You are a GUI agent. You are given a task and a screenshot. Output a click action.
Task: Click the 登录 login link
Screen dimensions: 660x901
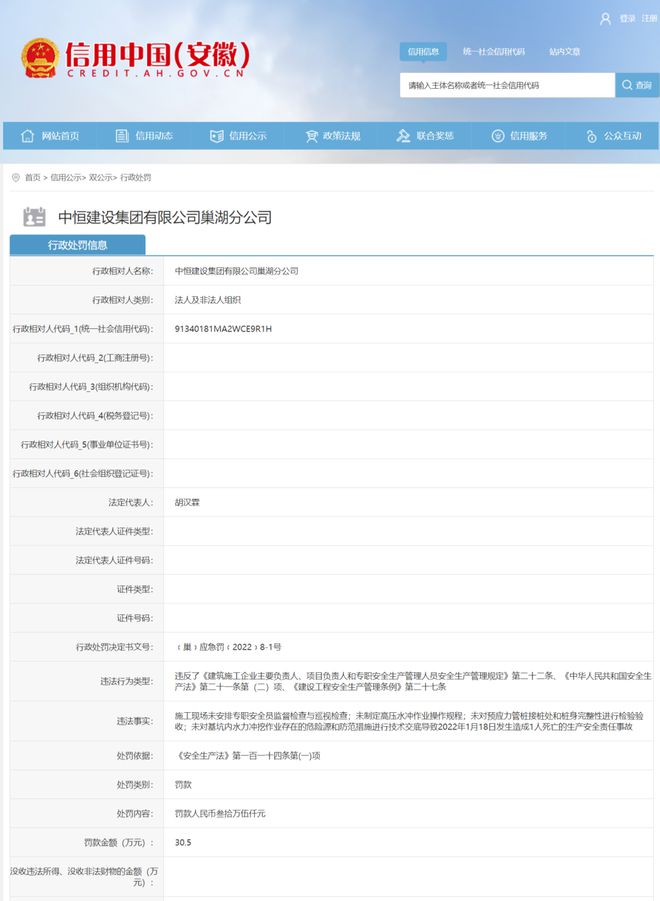tap(627, 18)
